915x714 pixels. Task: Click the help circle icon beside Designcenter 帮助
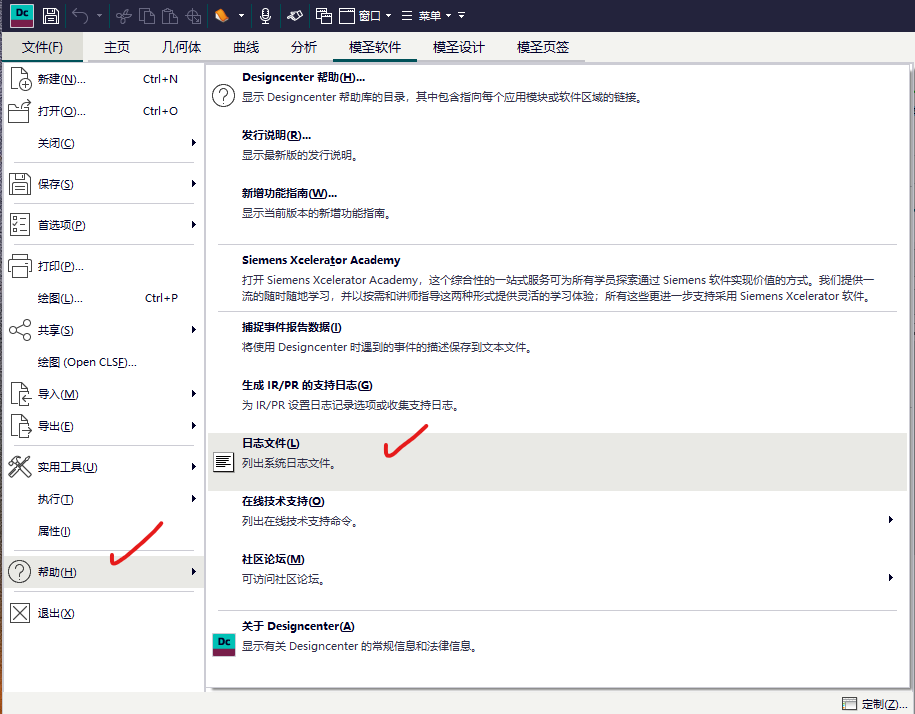click(223, 96)
